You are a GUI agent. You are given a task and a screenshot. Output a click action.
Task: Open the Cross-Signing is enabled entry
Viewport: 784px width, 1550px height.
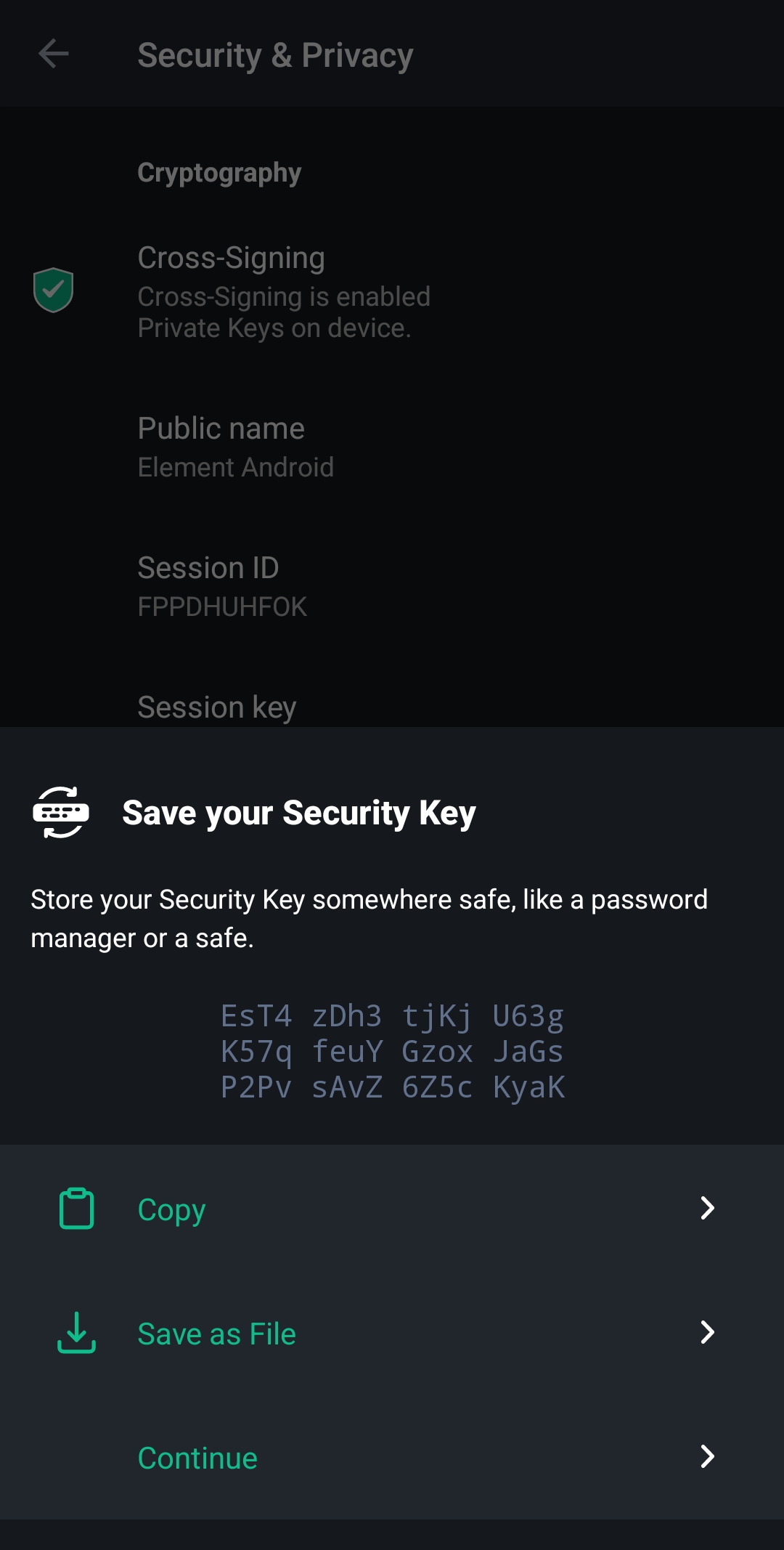coord(284,292)
